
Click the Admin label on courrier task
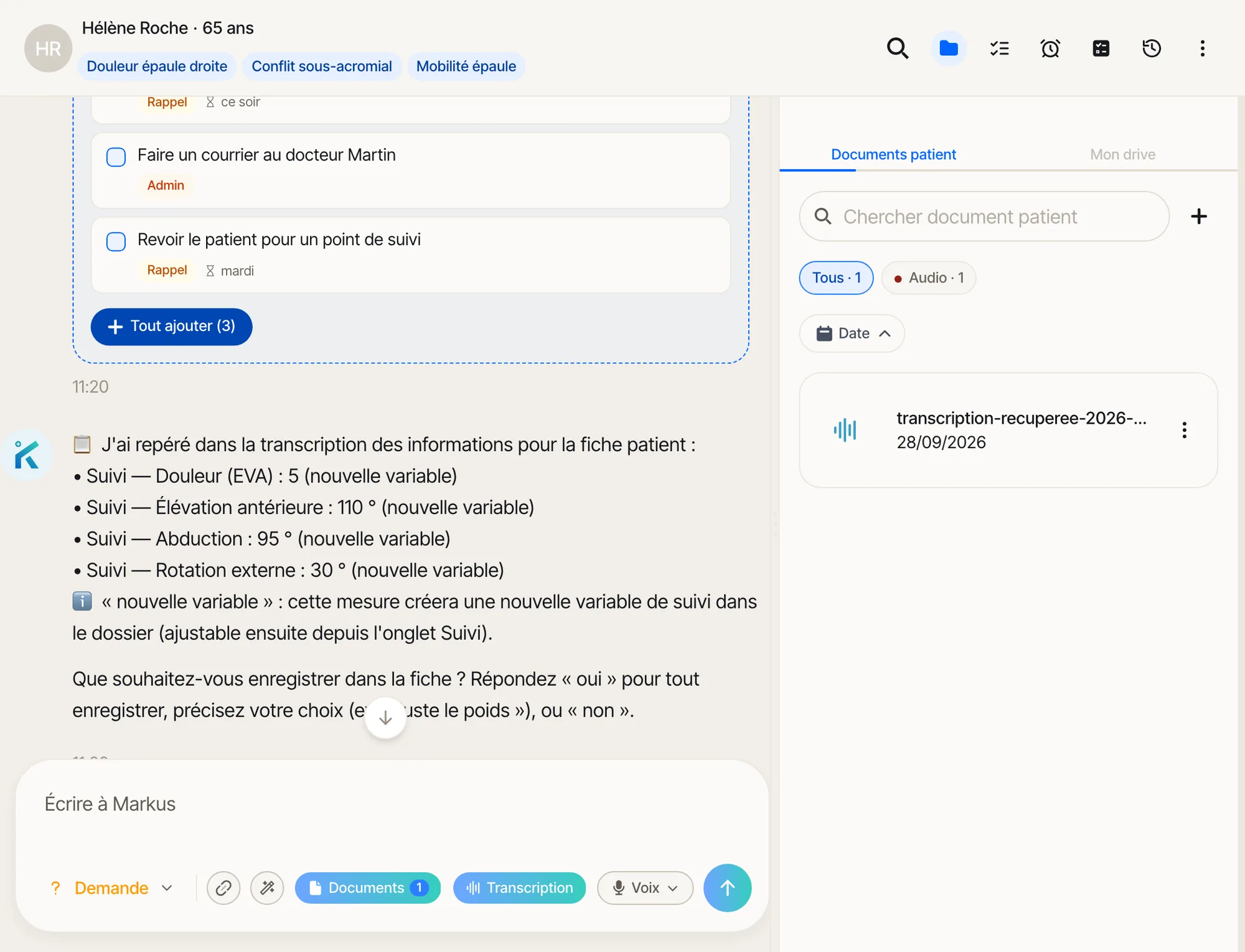pyautogui.click(x=166, y=185)
